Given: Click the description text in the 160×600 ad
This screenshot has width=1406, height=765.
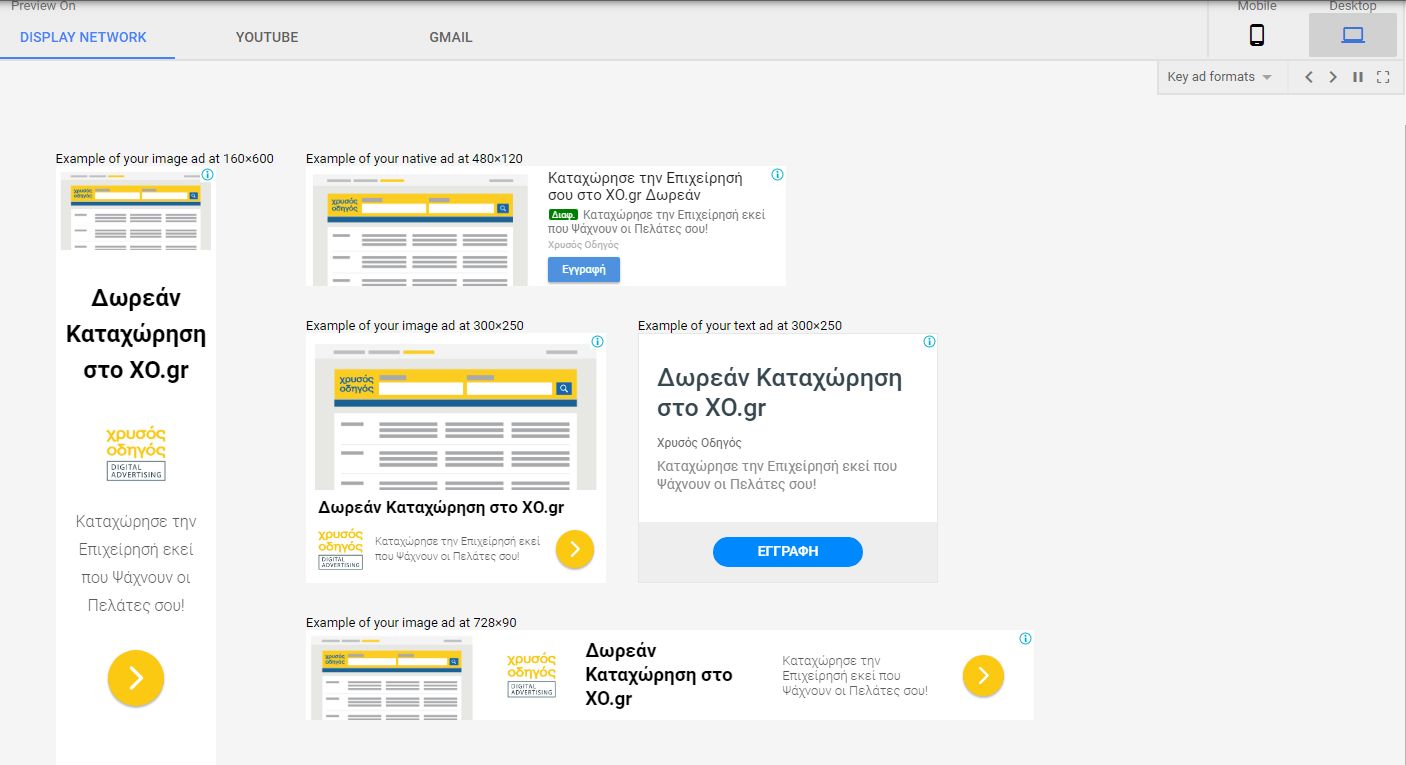Looking at the screenshot, I should pyautogui.click(x=136, y=563).
